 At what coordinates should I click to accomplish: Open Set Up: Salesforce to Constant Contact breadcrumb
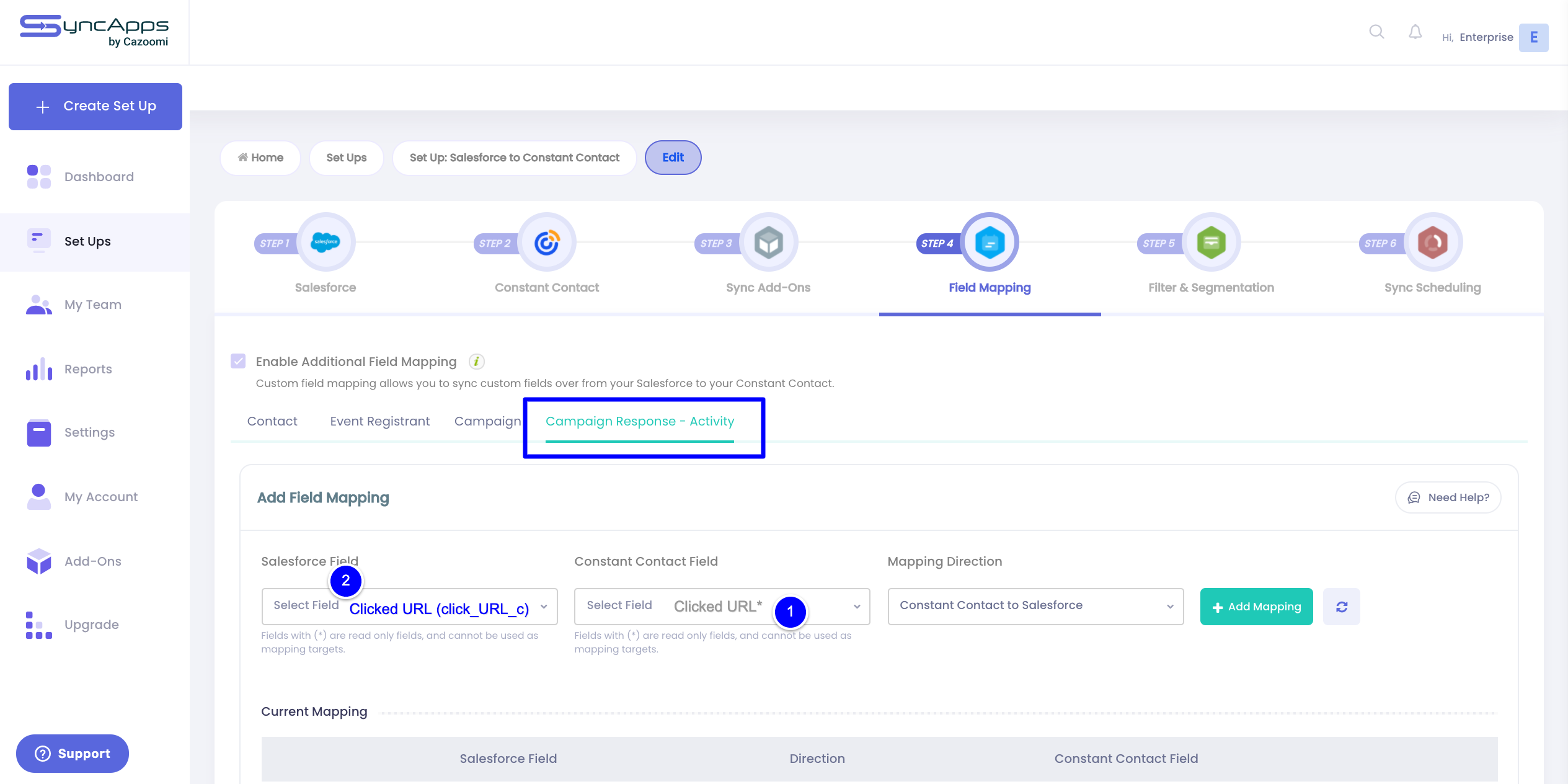(514, 158)
